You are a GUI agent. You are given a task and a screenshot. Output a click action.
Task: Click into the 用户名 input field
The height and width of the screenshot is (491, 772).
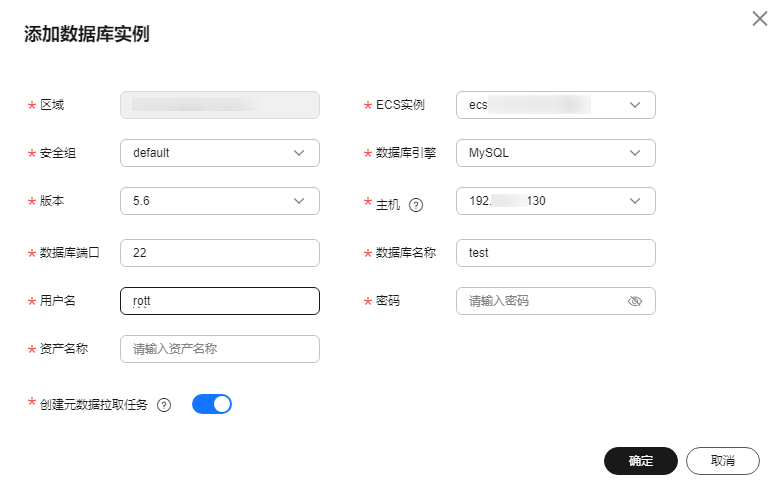(x=219, y=301)
